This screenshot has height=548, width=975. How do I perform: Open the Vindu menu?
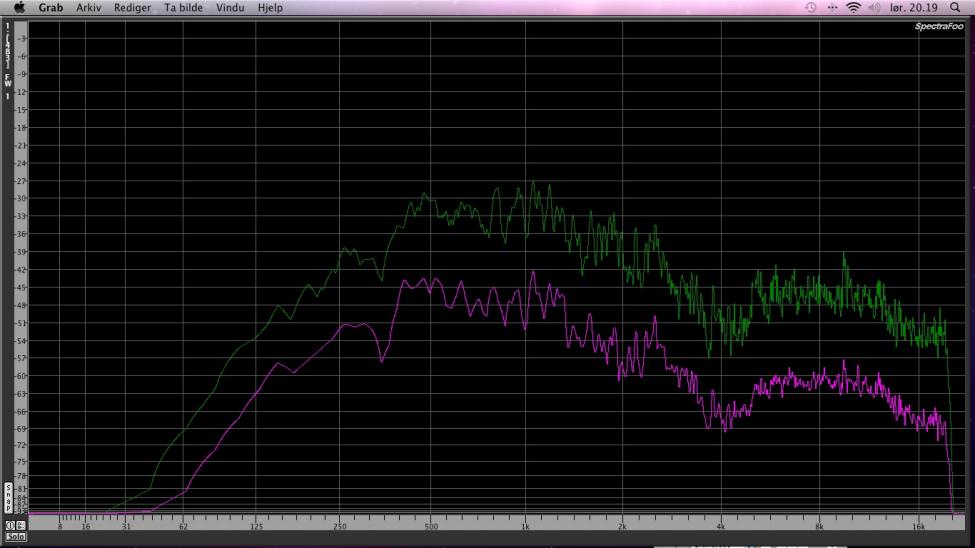[229, 7]
